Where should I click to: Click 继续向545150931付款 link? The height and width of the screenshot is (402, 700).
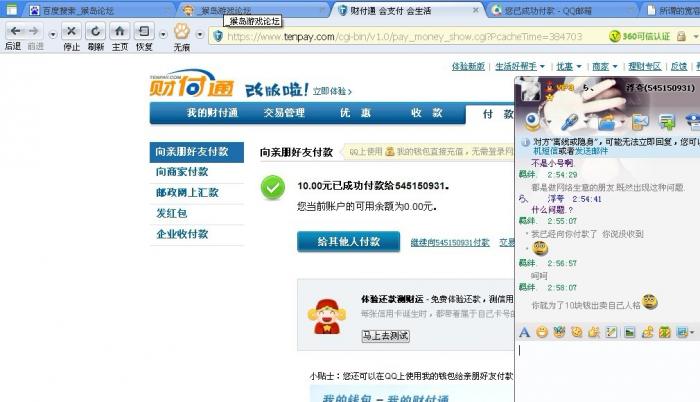point(450,243)
